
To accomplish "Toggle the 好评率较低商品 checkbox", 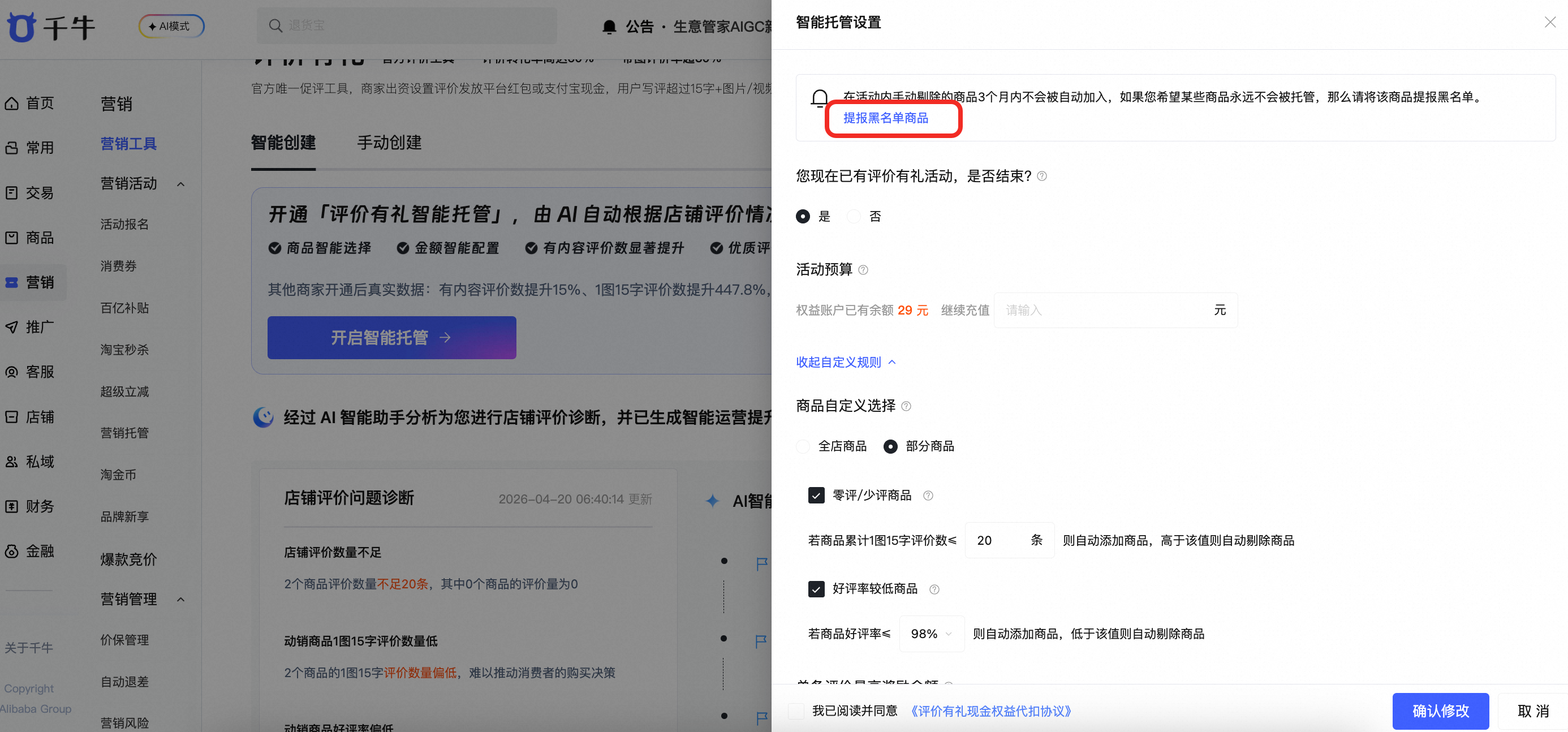I will pos(816,589).
